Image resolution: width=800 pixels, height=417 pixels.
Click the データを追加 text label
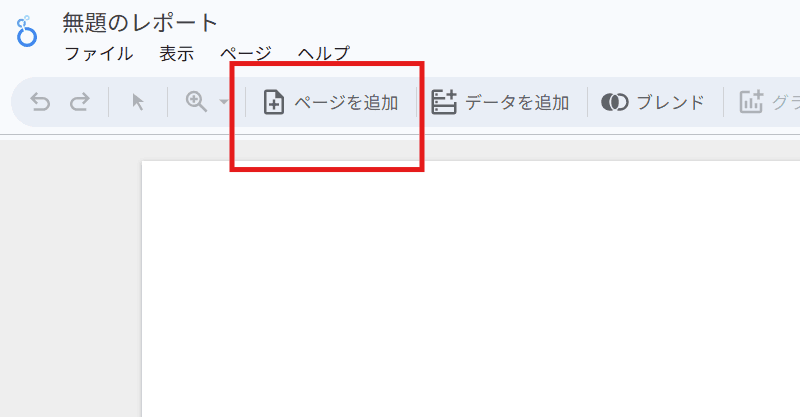tap(517, 103)
